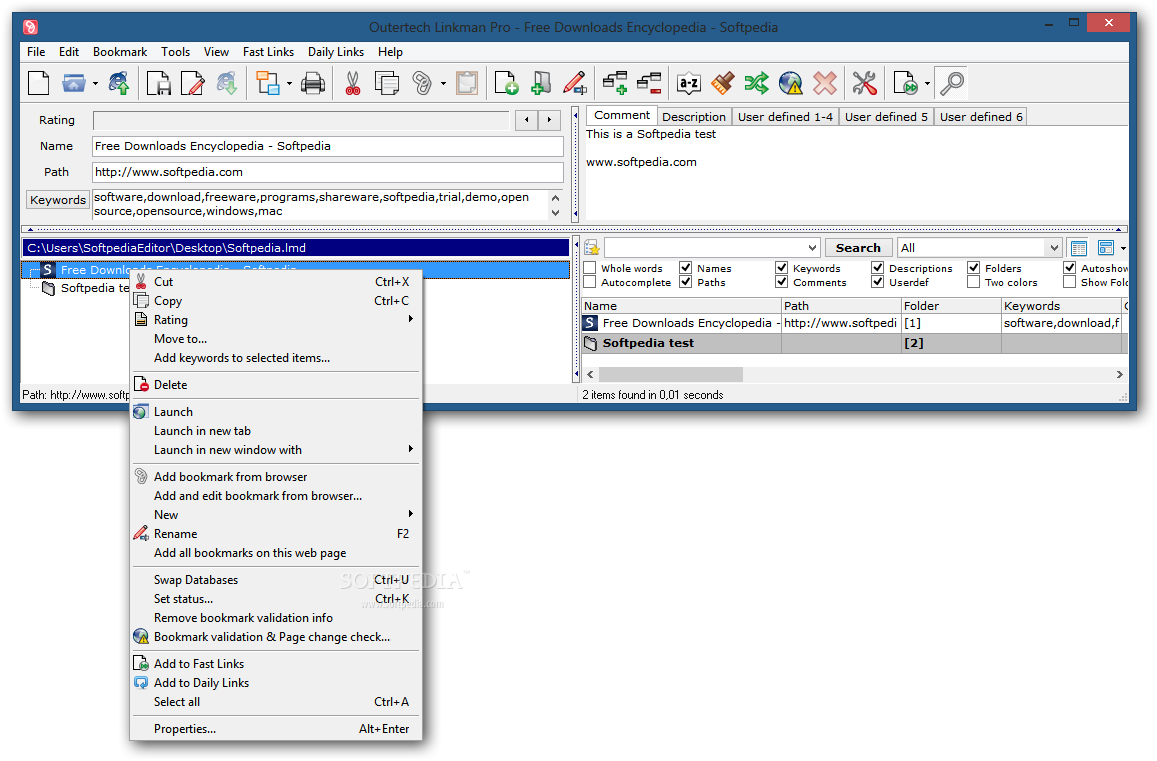
Task: Switch to User defined 1-4 tab
Action: click(785, 117)
